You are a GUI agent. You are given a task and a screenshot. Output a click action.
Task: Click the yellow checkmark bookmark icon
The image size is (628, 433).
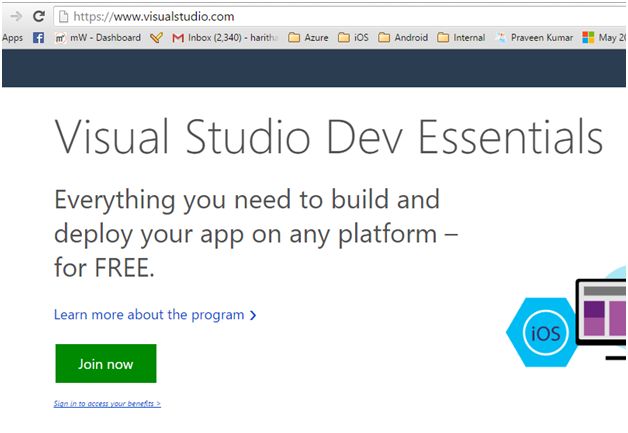click(x=156, y=38)
